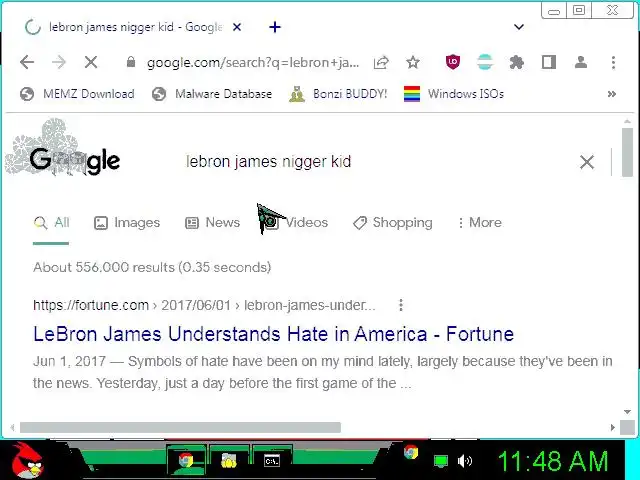Viewport: 640px width, 480px height.
Task: Stop loading the current page
Action: 91,62
